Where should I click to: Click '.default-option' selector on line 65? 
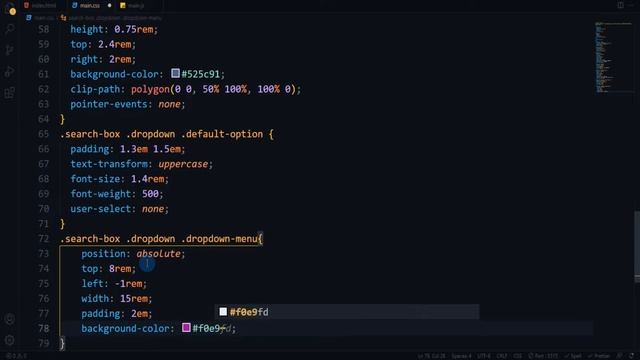coord(222,134)
